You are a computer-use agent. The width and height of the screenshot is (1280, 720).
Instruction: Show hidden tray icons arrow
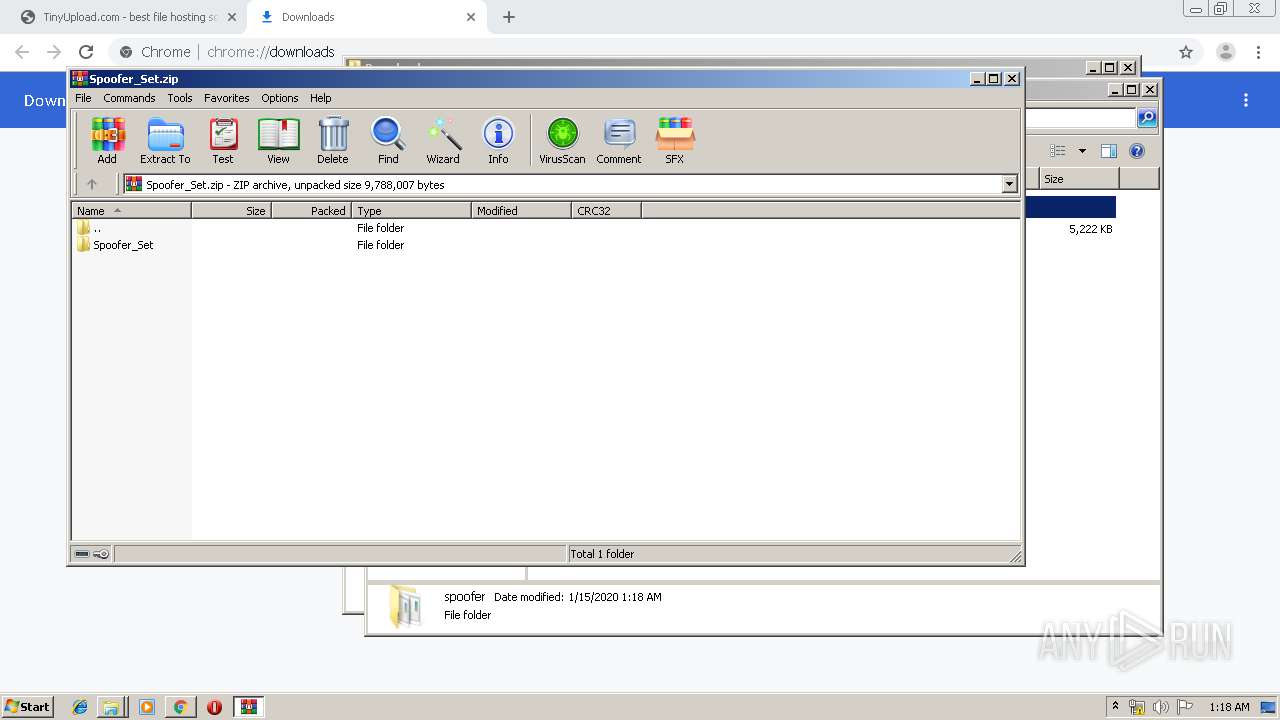1115,707
